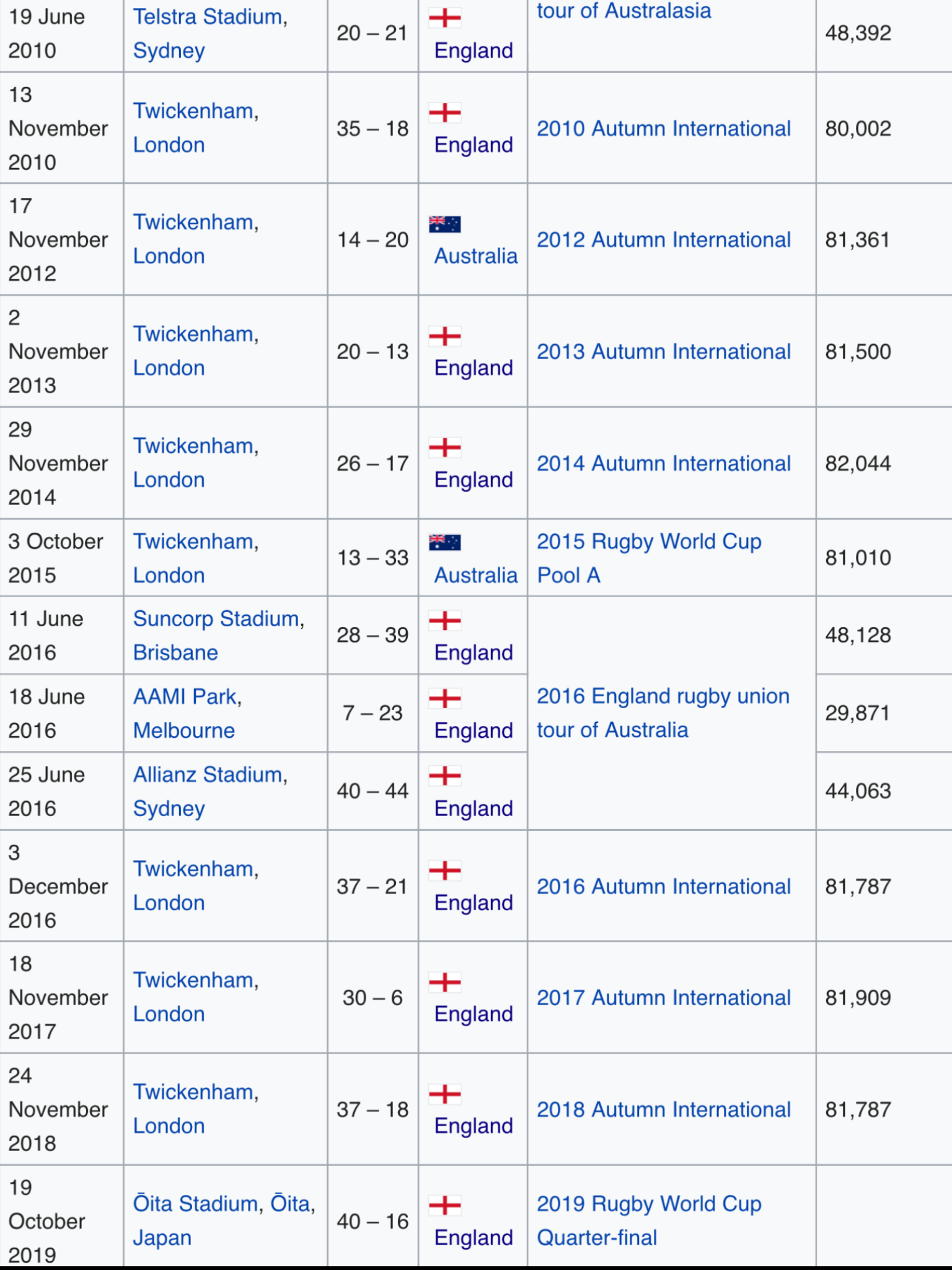Open Australia link in 17 November 2012 row
952x1270 pixels.
pyautogui.click(x=475, y=255)
